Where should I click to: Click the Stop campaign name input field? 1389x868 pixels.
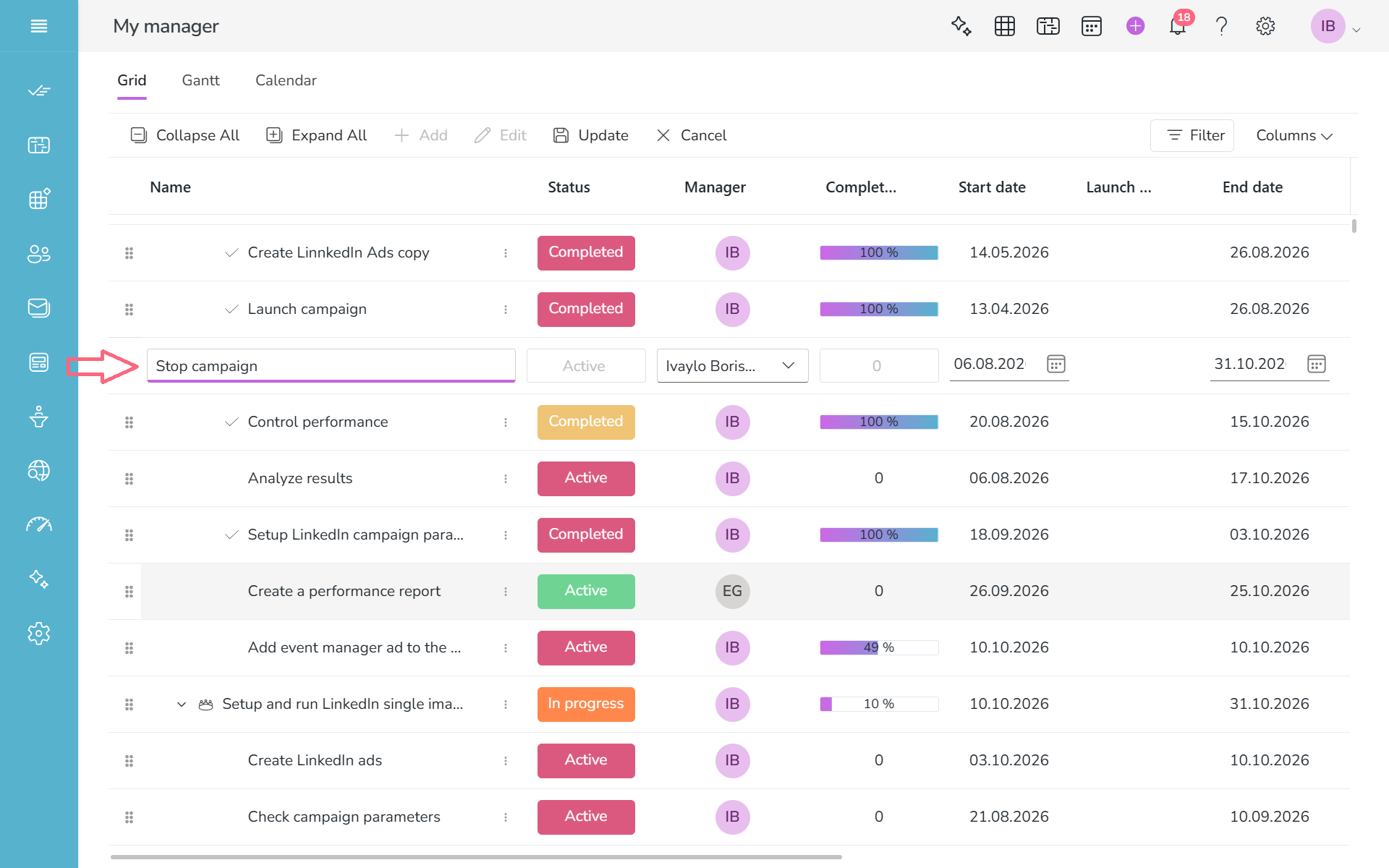(x=331, y=366)
